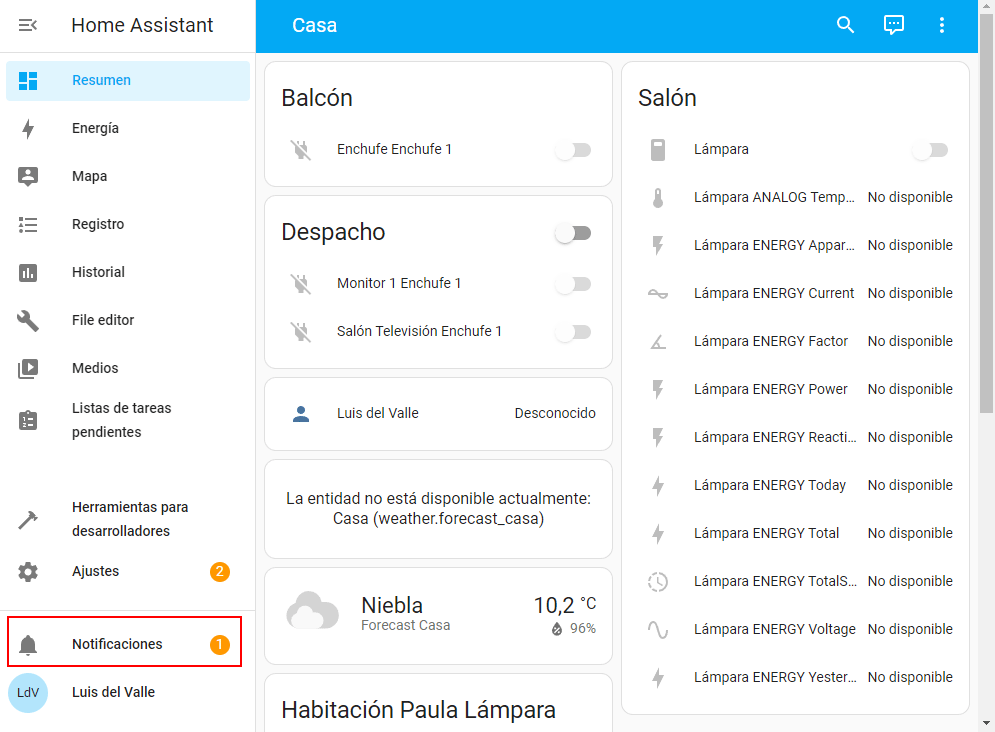Open the Assist chat bubble icon
995x732 pixels.
pyautogui.click(x=893, y=25)
